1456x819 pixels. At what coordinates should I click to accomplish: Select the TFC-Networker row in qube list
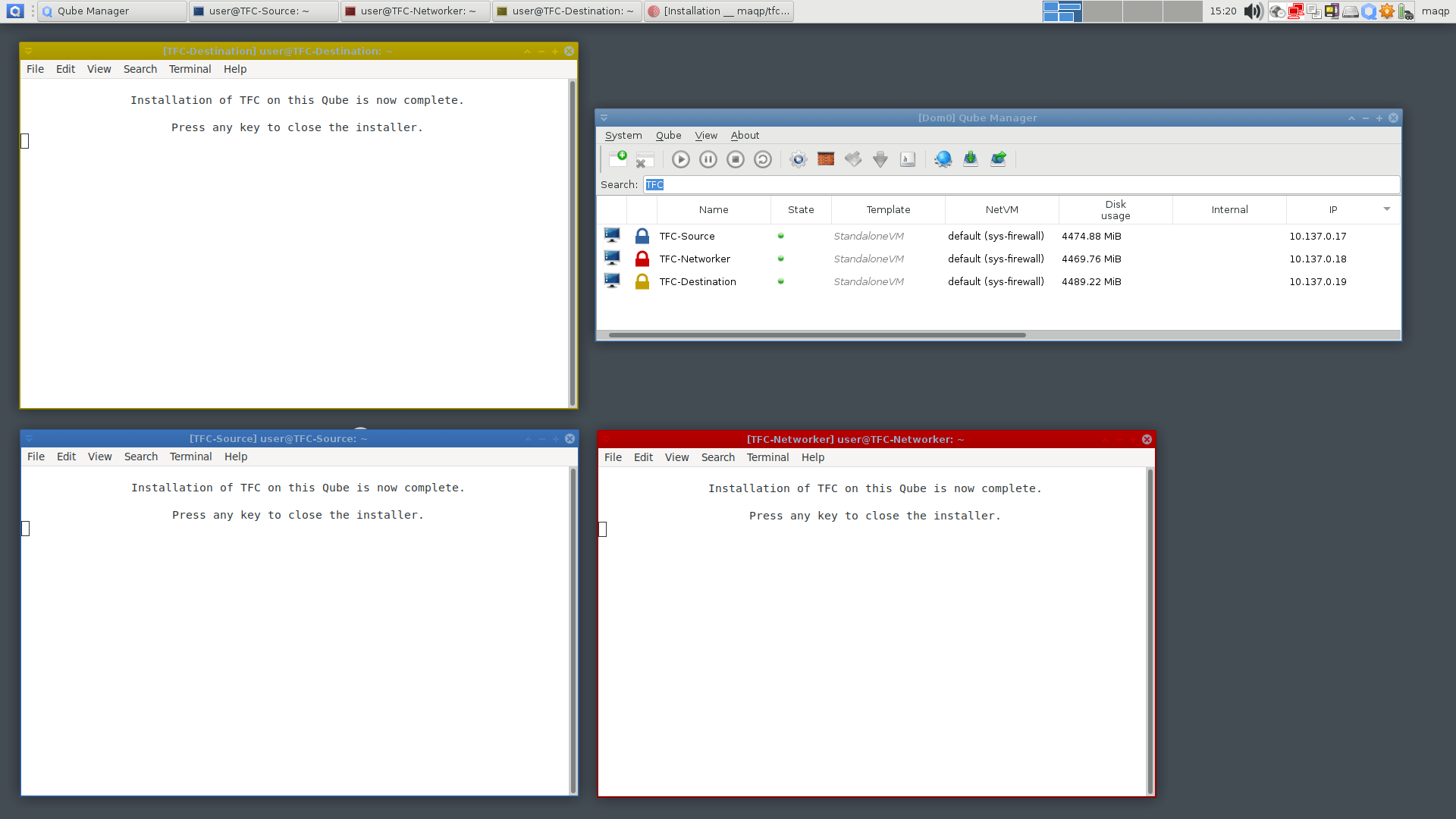(x=695, y=259)
